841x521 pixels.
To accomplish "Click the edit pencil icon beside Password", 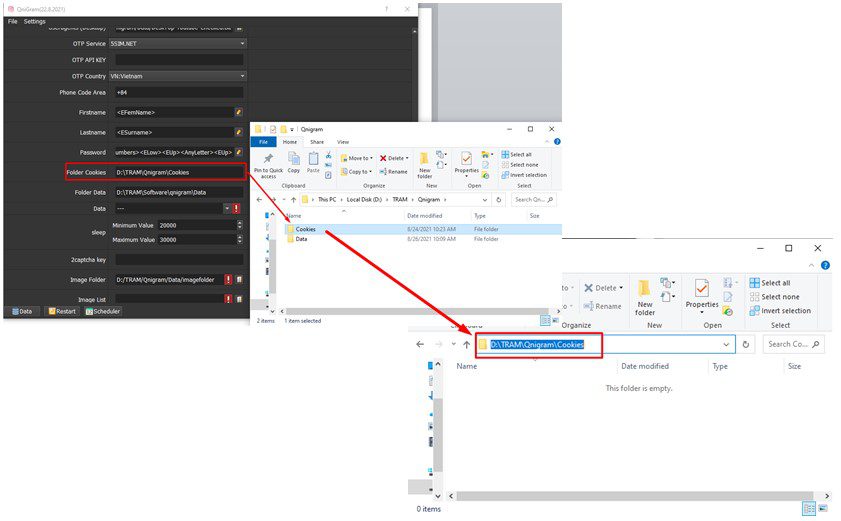I will point(239,152).
